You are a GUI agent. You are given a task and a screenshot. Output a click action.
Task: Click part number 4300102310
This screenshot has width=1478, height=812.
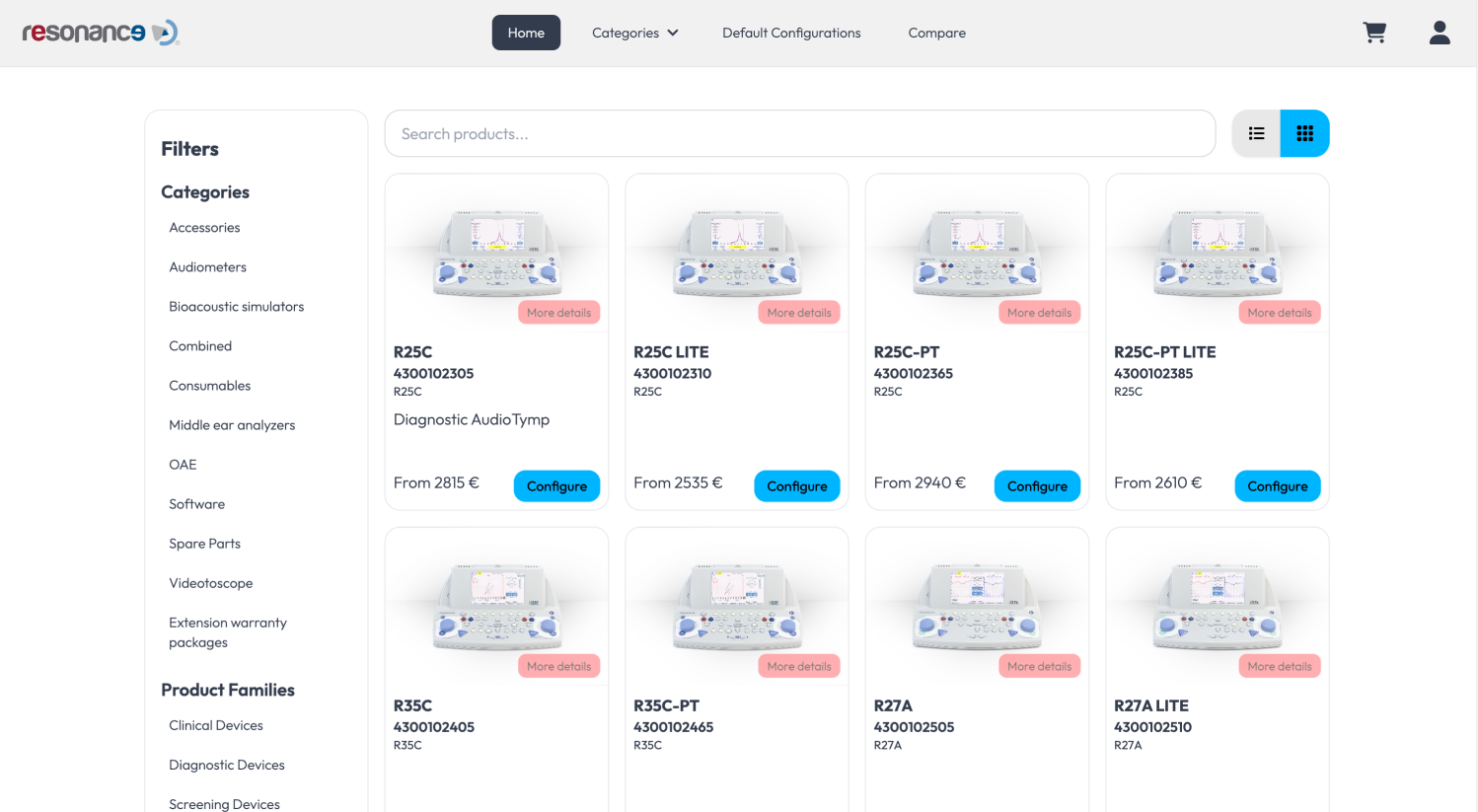[672, 374]
